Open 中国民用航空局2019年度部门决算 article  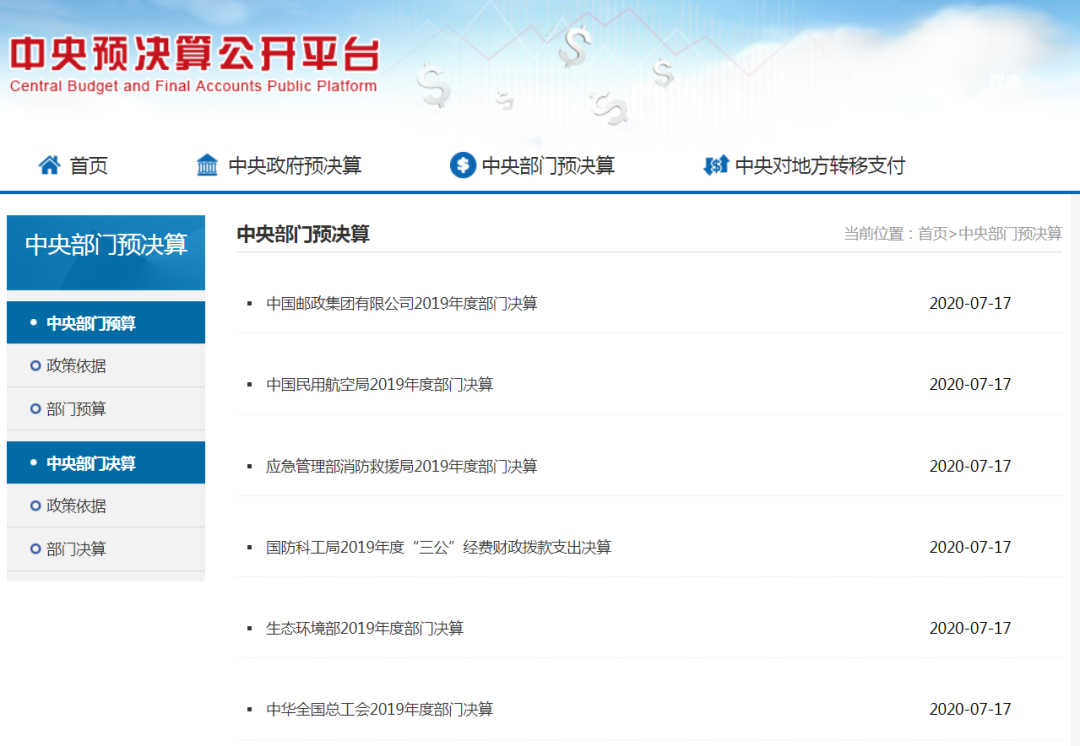coord(379,384)
